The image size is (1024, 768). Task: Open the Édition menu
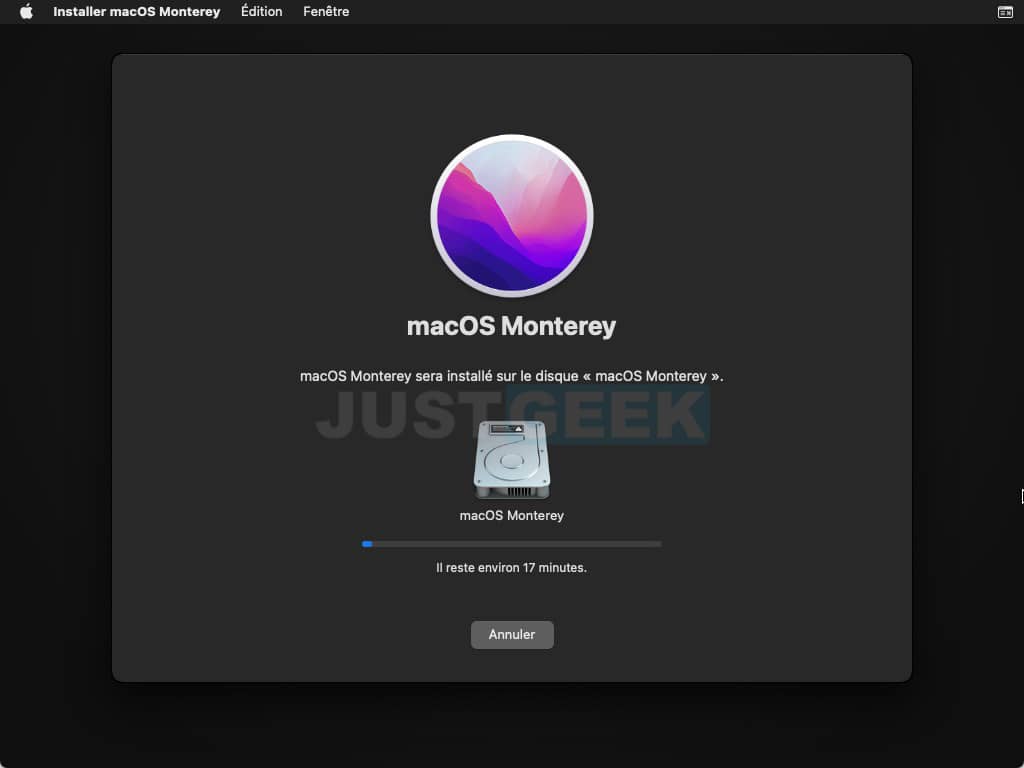[x=261, y=12]
